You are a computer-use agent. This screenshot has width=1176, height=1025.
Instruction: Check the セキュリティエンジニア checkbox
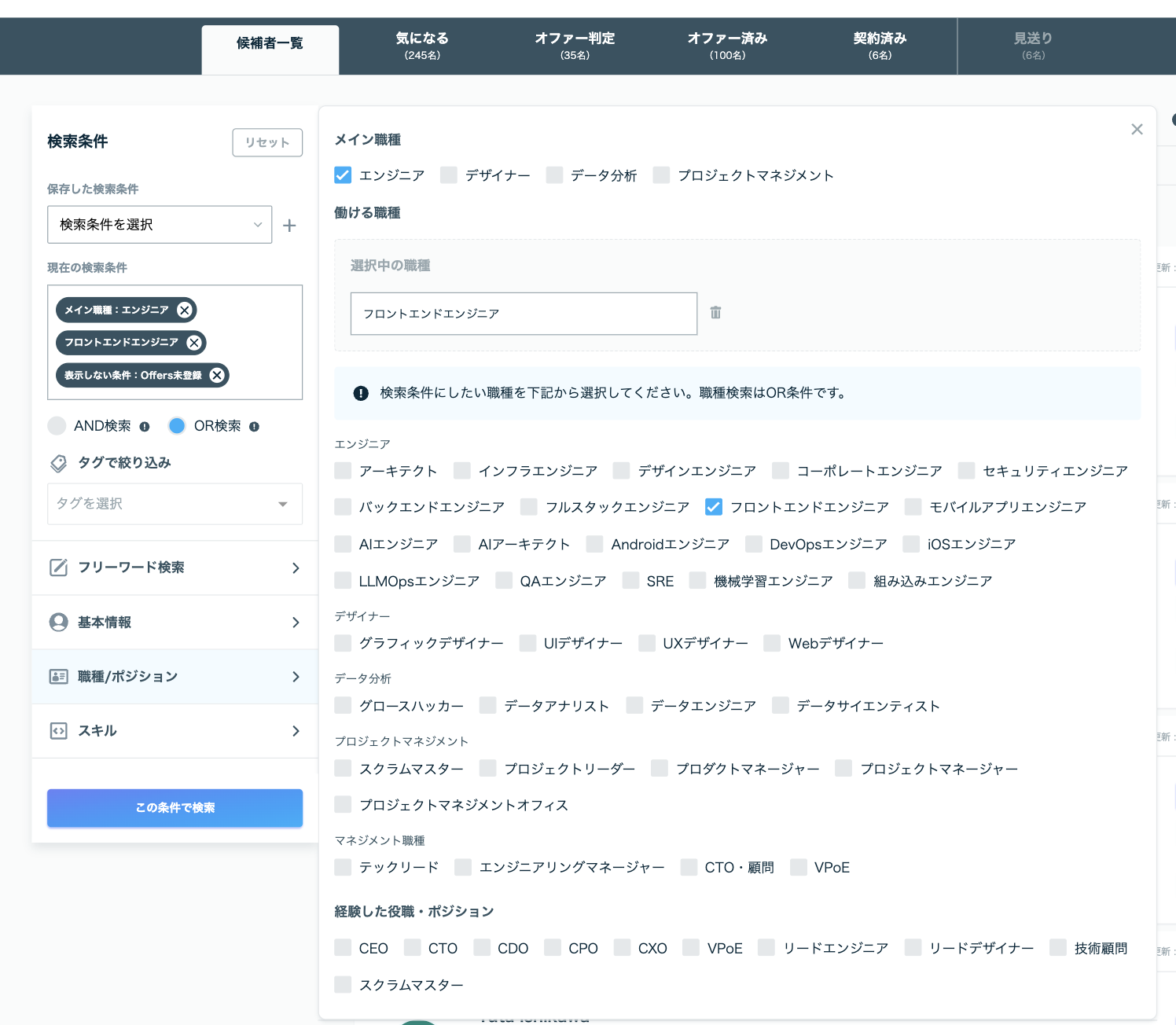[967, 470]
